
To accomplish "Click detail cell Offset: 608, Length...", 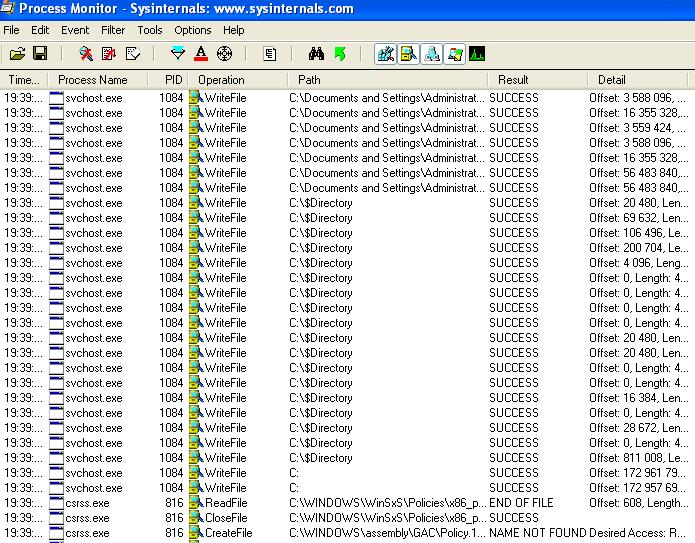I will 638,503.
